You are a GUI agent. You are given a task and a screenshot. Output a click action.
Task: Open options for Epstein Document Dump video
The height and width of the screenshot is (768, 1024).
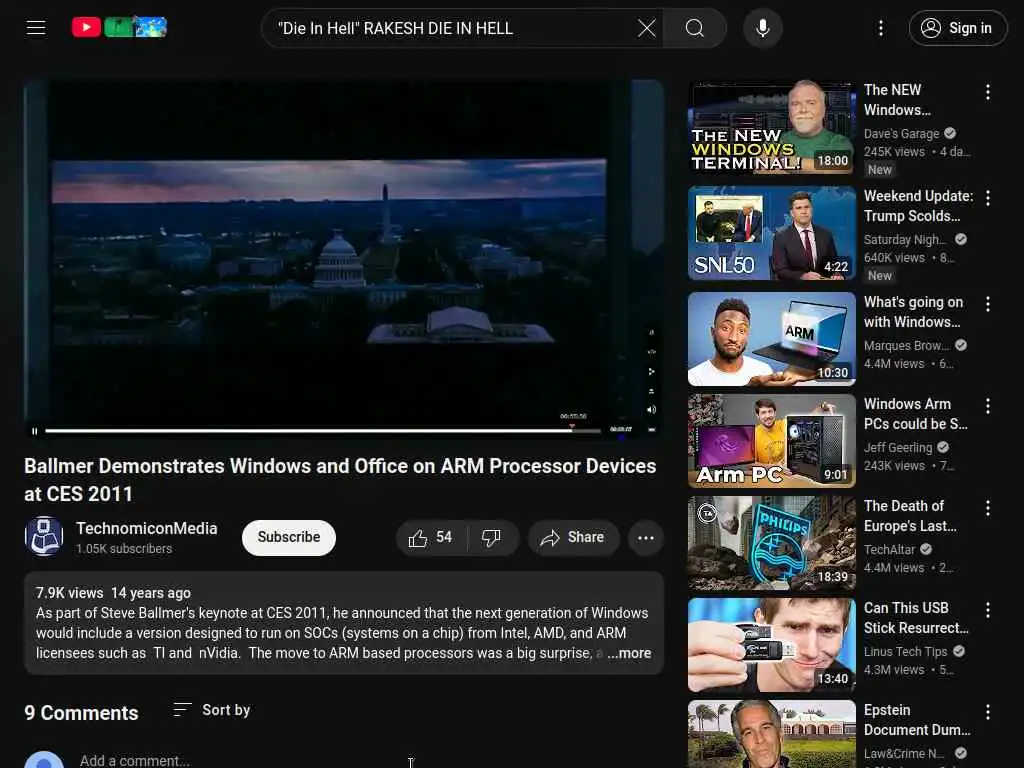click(987, 711)
